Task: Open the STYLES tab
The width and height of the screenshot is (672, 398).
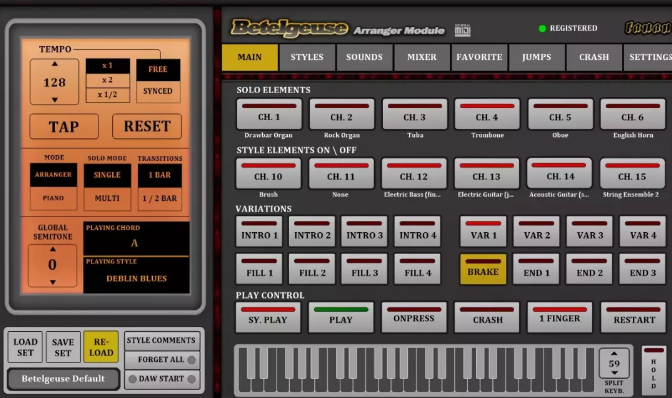Action: (307, 57)
